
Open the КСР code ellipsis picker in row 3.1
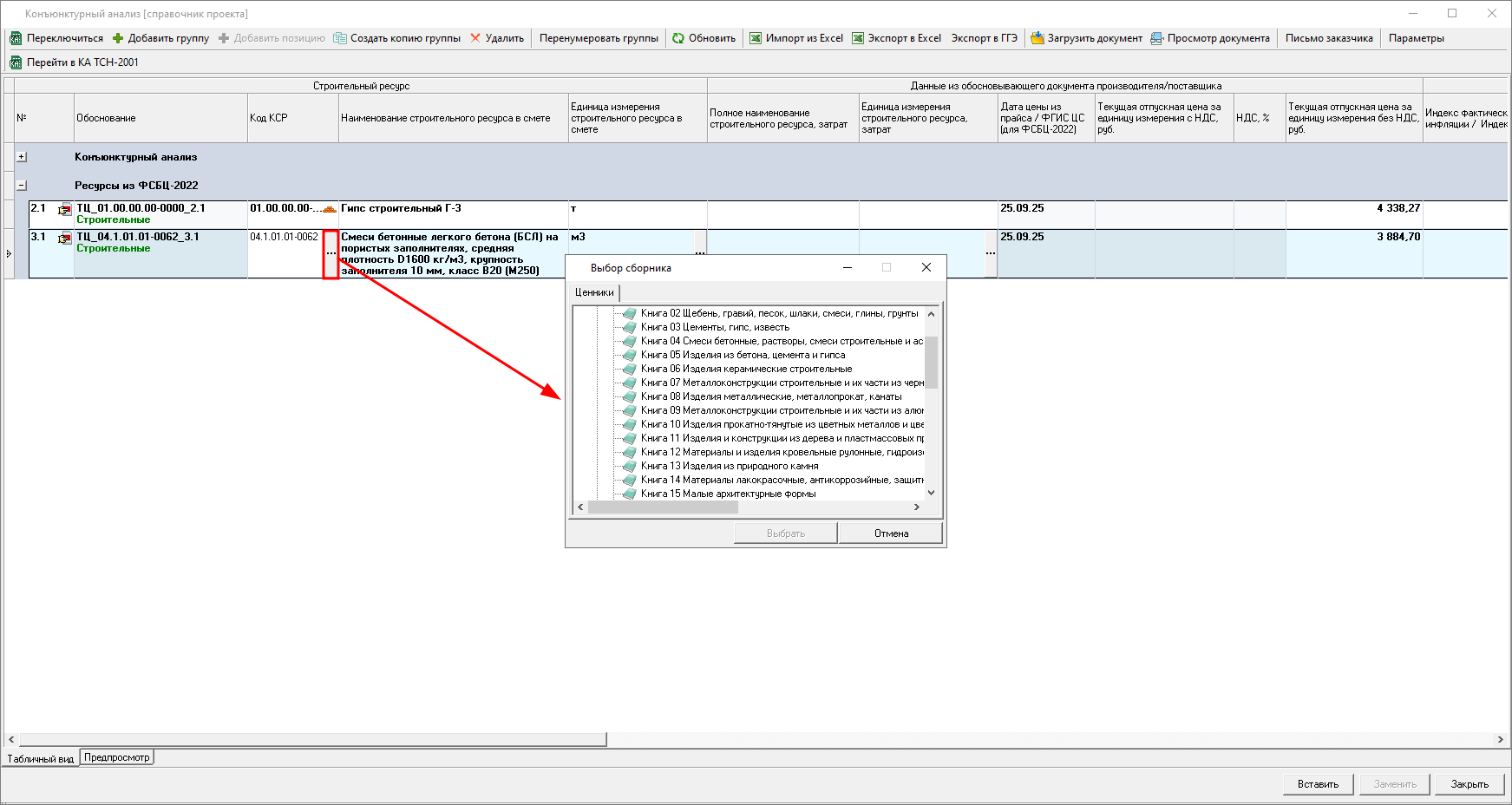click(331, 253)
